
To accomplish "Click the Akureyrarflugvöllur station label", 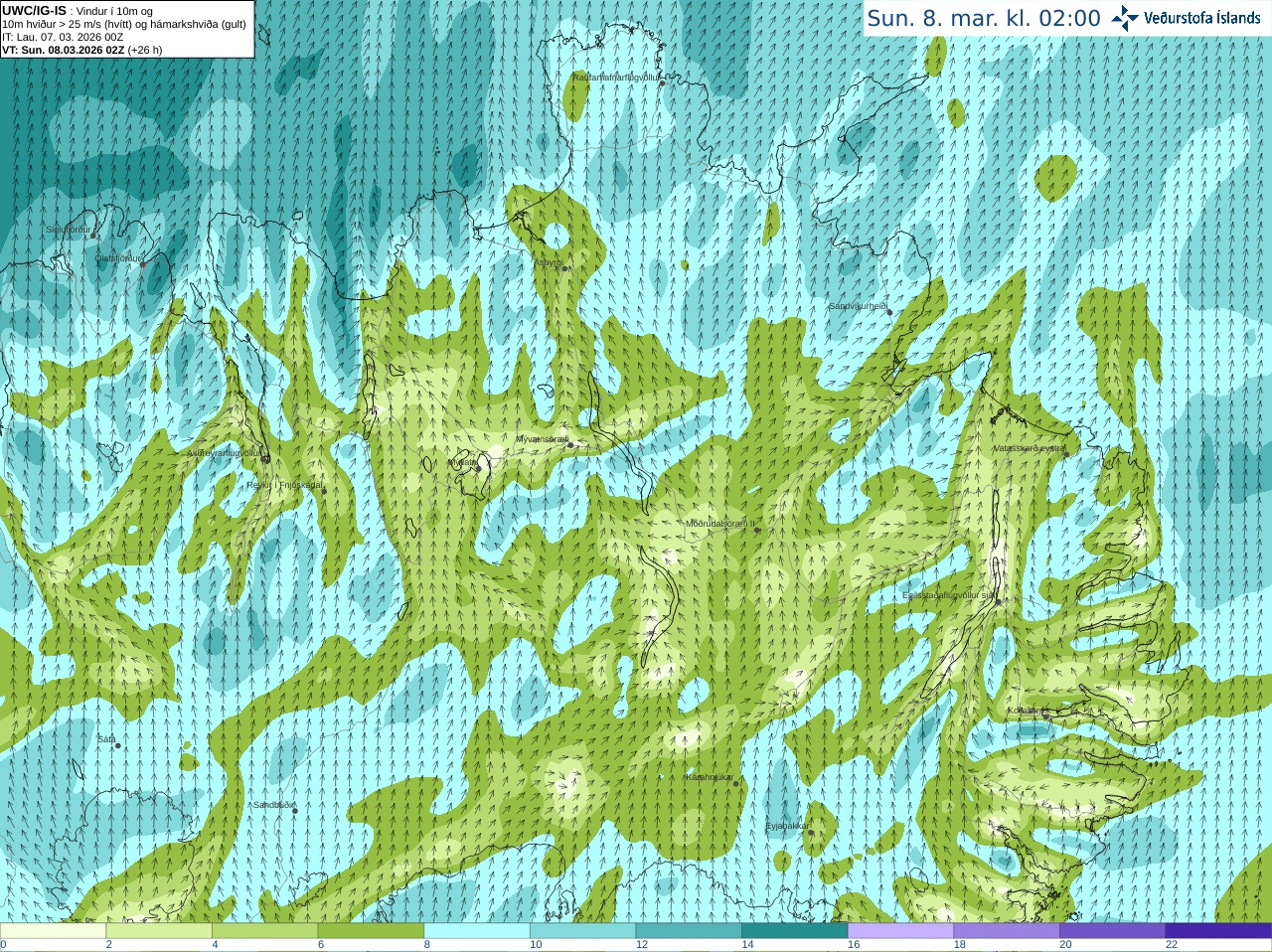I will (224, 452).
